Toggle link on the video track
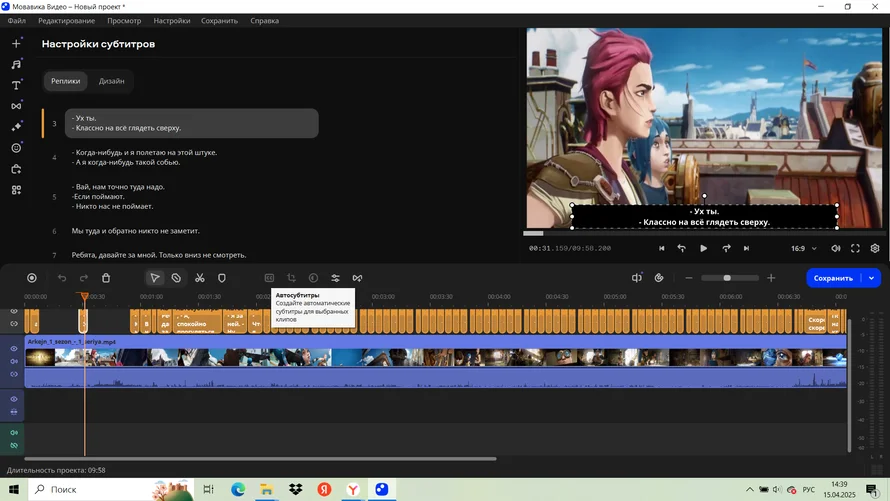The width and height of the screenshot is (890, 501). [x=14, y=374]
